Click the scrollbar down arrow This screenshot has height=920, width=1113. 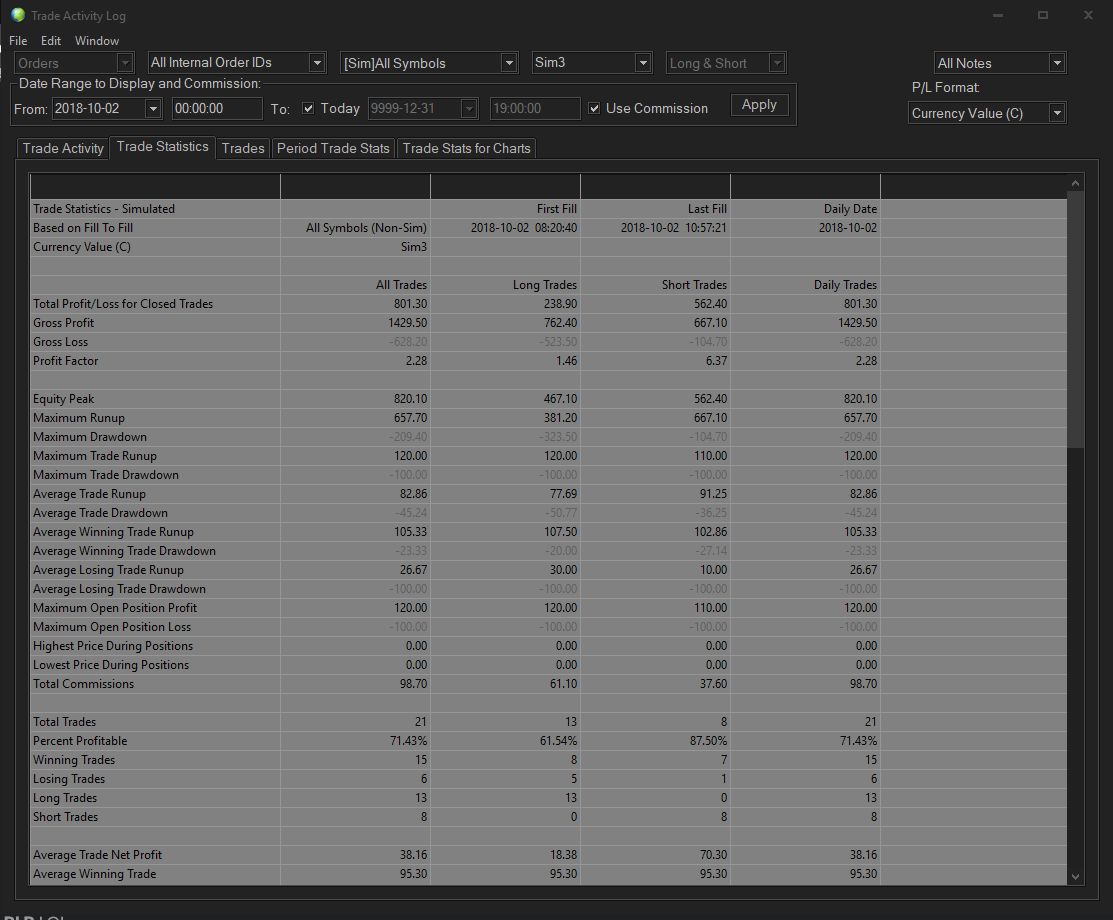1076,876
